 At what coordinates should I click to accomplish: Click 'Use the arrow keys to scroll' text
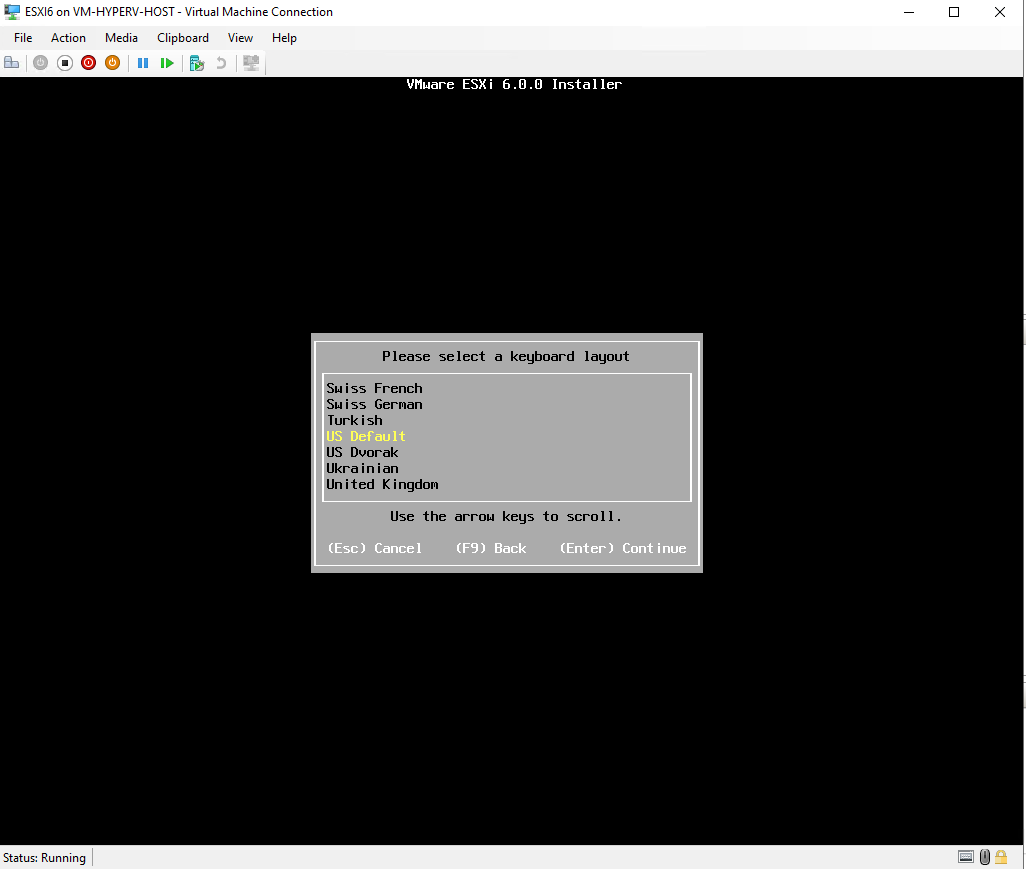[x=506, y=516]
